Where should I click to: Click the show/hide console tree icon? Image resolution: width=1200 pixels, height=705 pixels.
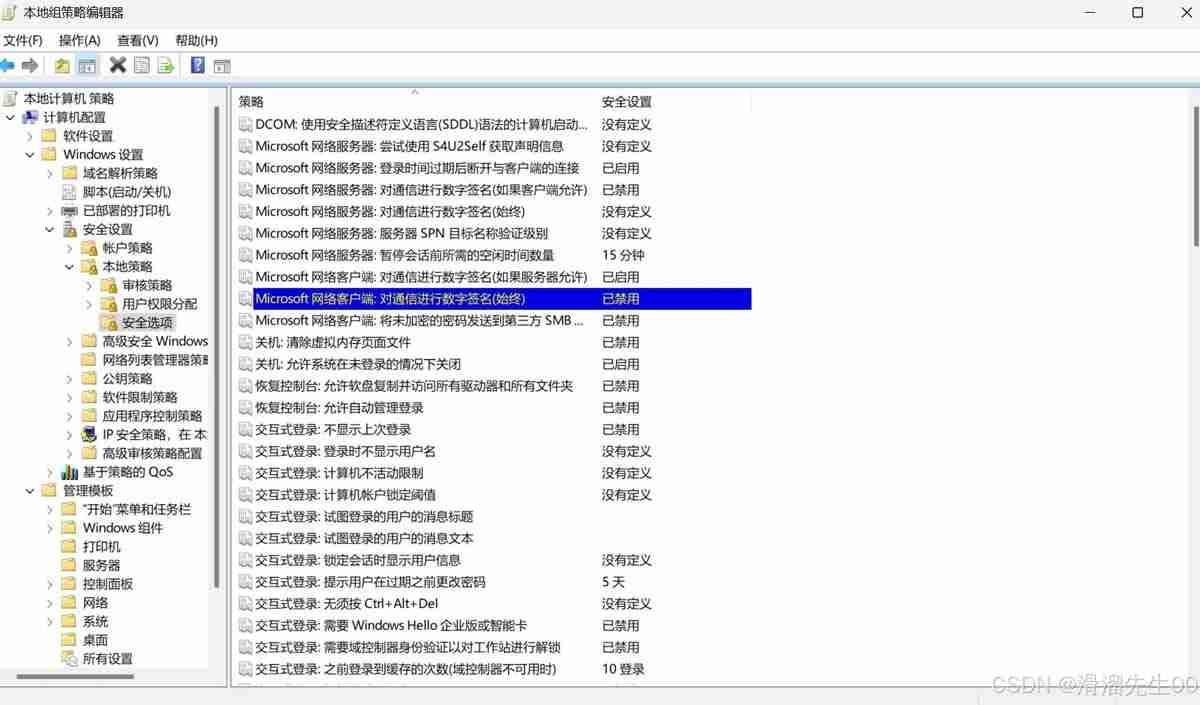[x=86, y=64]
